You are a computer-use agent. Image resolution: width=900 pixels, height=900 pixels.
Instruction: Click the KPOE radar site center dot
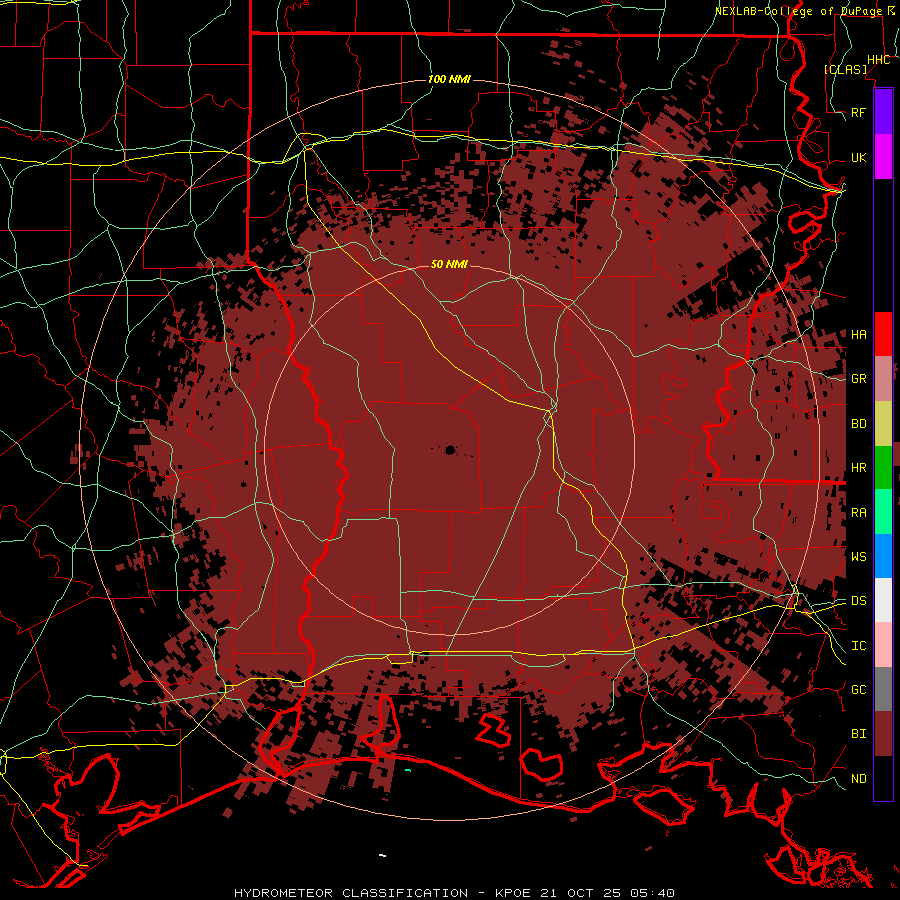tap(450, 449)
